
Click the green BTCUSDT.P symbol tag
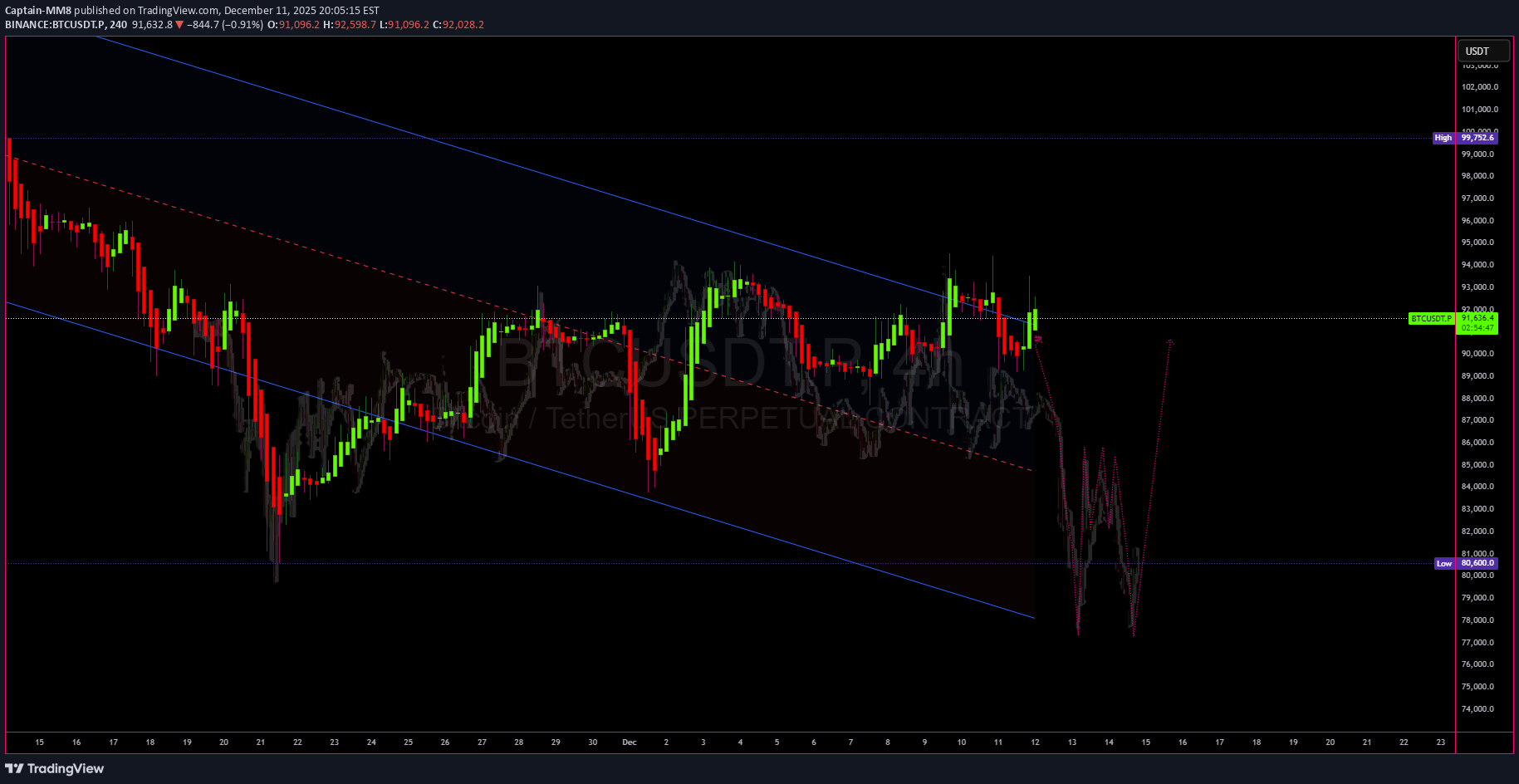[1431, 318]
